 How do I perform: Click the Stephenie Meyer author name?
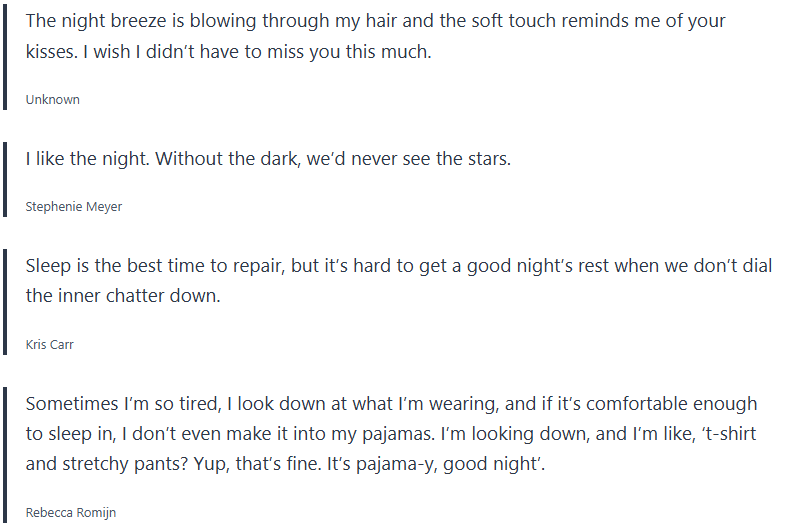pyautogui.click(x=73, y=207)
